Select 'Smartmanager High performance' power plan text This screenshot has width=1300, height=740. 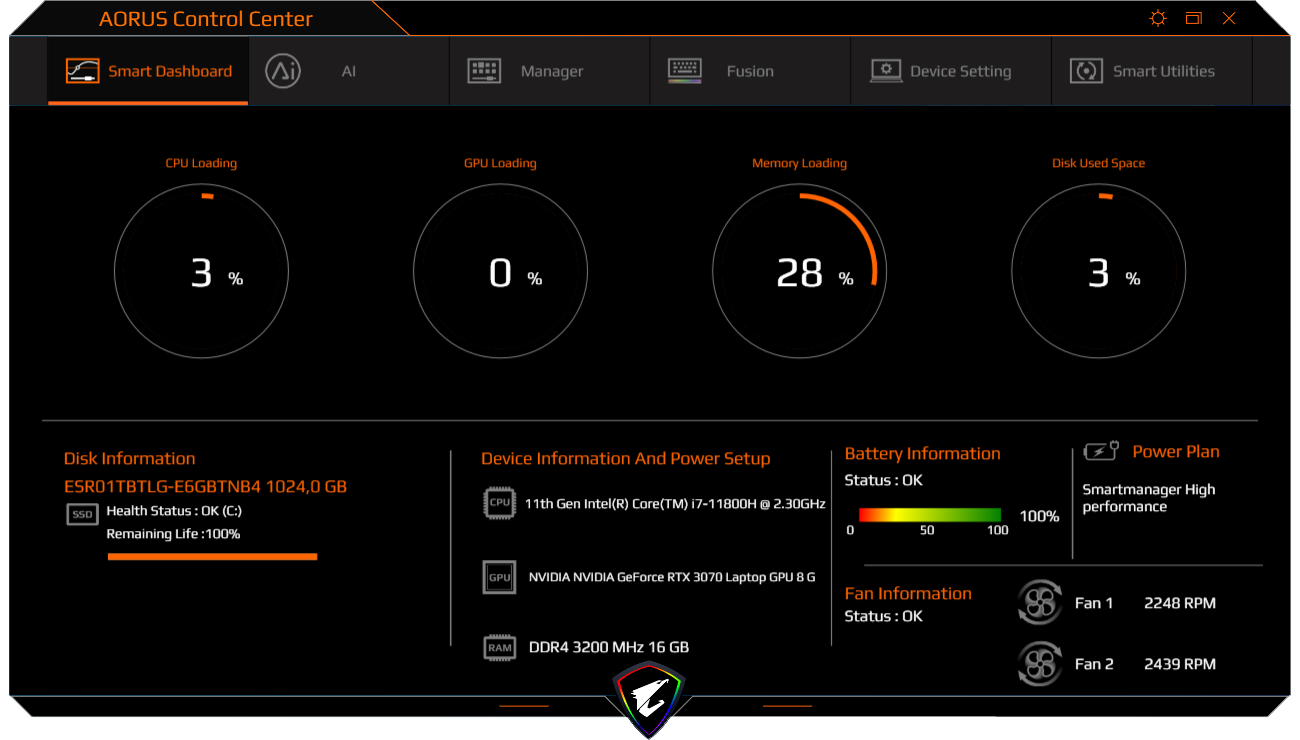click(1149, 498)
